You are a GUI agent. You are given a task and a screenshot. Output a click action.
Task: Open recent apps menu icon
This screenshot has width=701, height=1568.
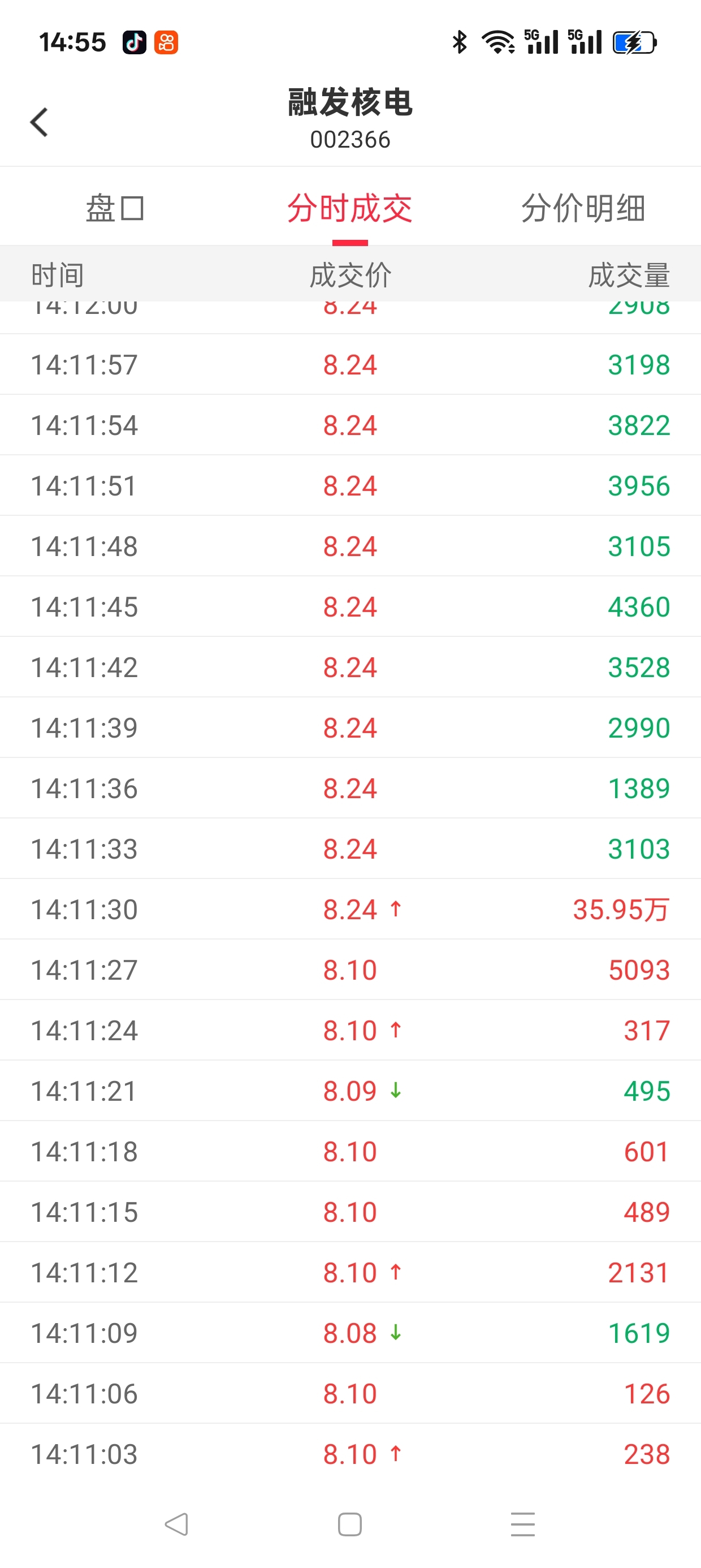click(523, 1524)
